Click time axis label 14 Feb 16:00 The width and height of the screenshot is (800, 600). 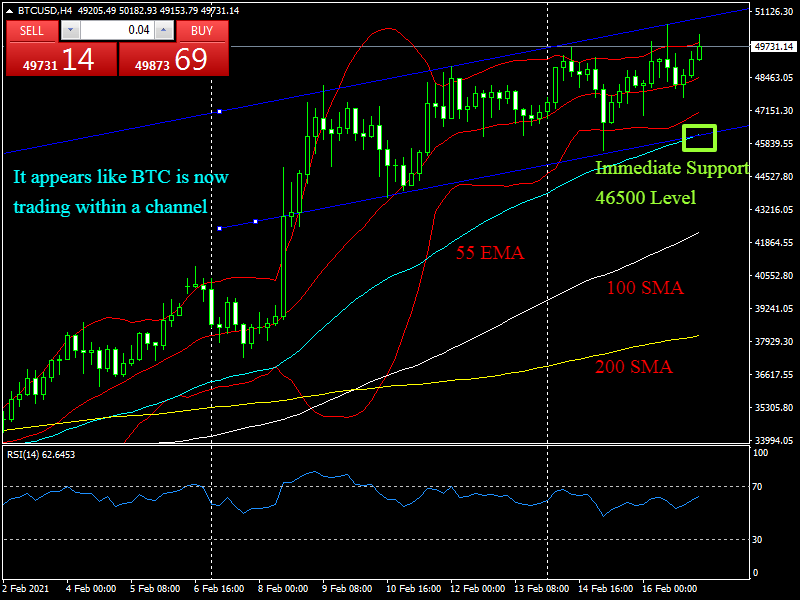point(606,588)
